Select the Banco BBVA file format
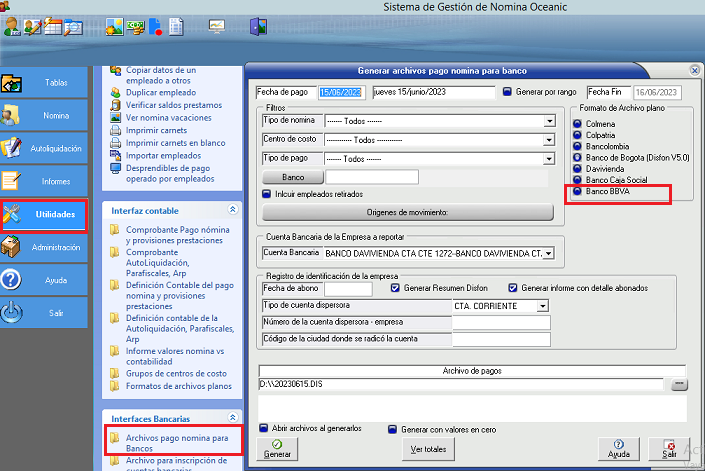The width and height of the screenshot is (705, 471). pyautogui.click(x=577, y=191)
